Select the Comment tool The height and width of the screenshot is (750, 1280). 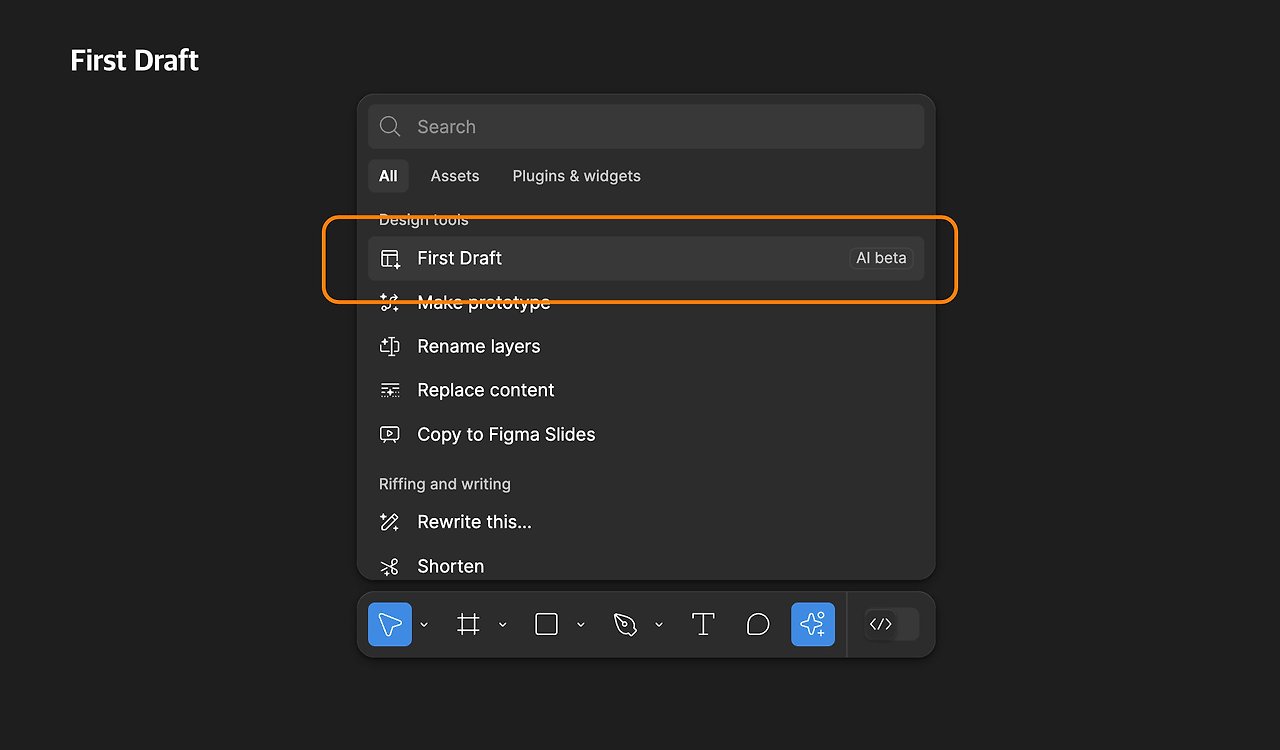[758, 624]
